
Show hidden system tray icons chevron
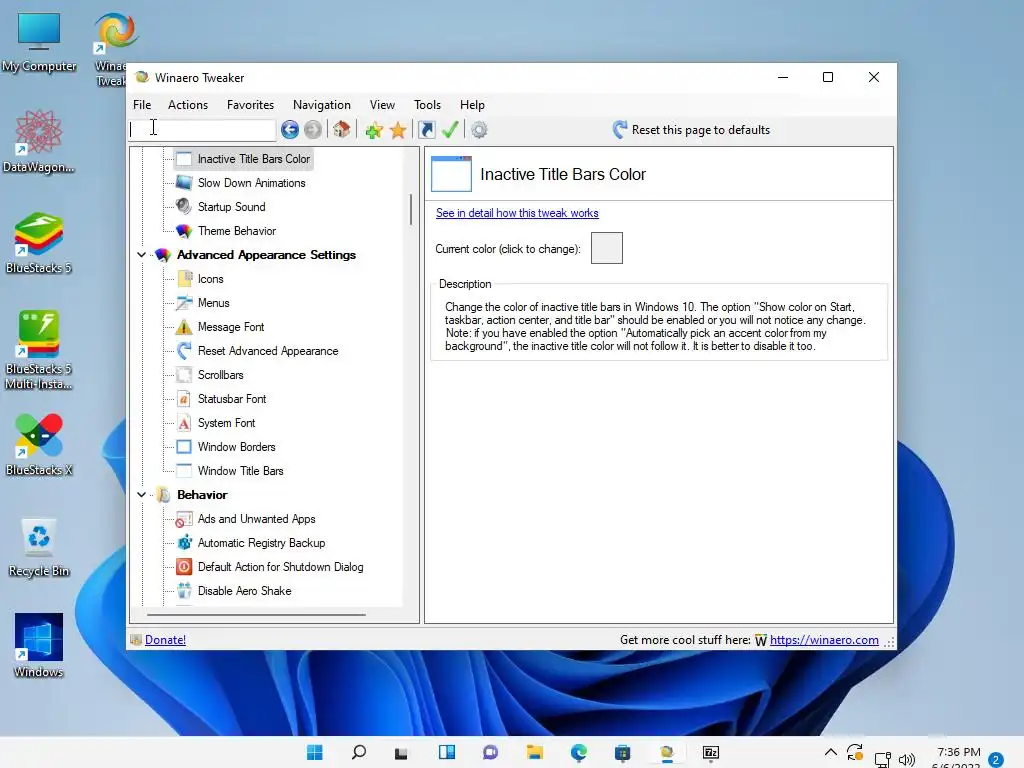[831, 752]
